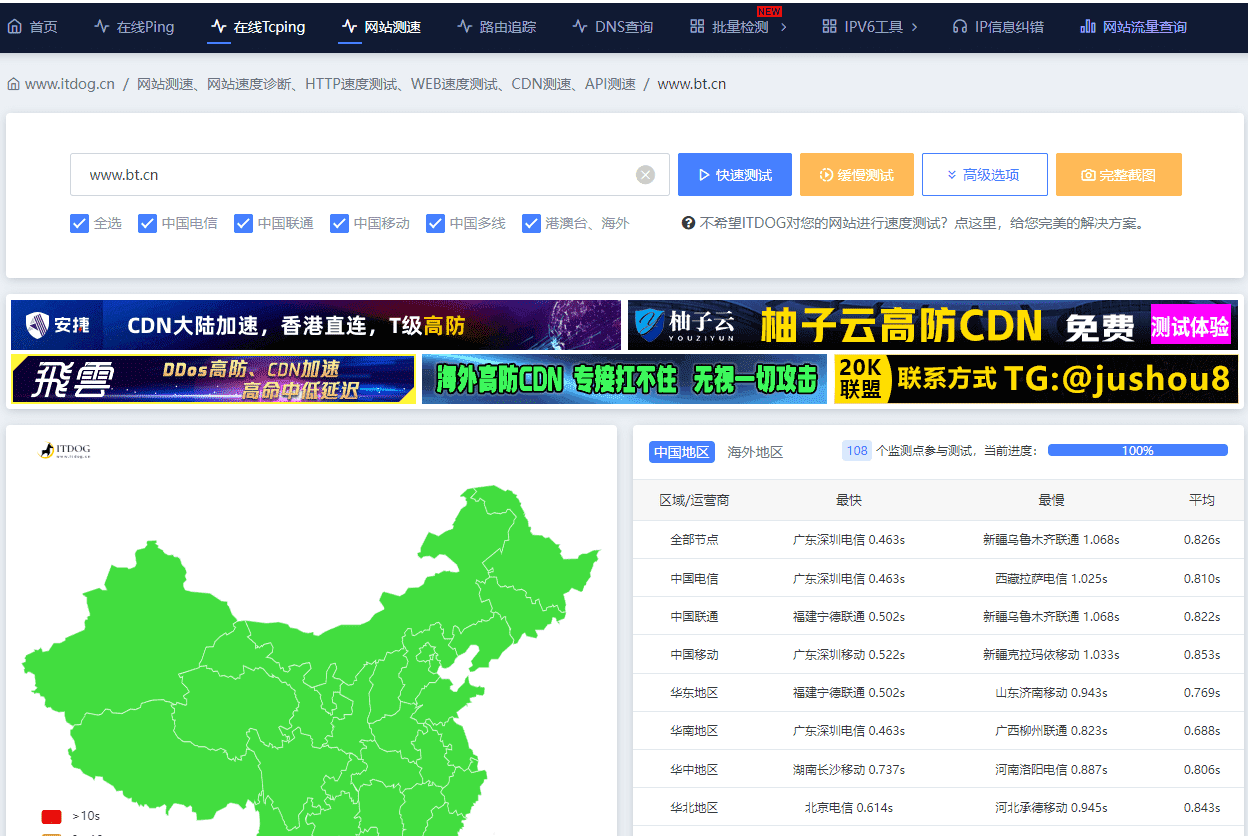
Task: Uncheck the 港澳台、海外 checkbox
Action: pyautogui.click(x=532, y=223)
